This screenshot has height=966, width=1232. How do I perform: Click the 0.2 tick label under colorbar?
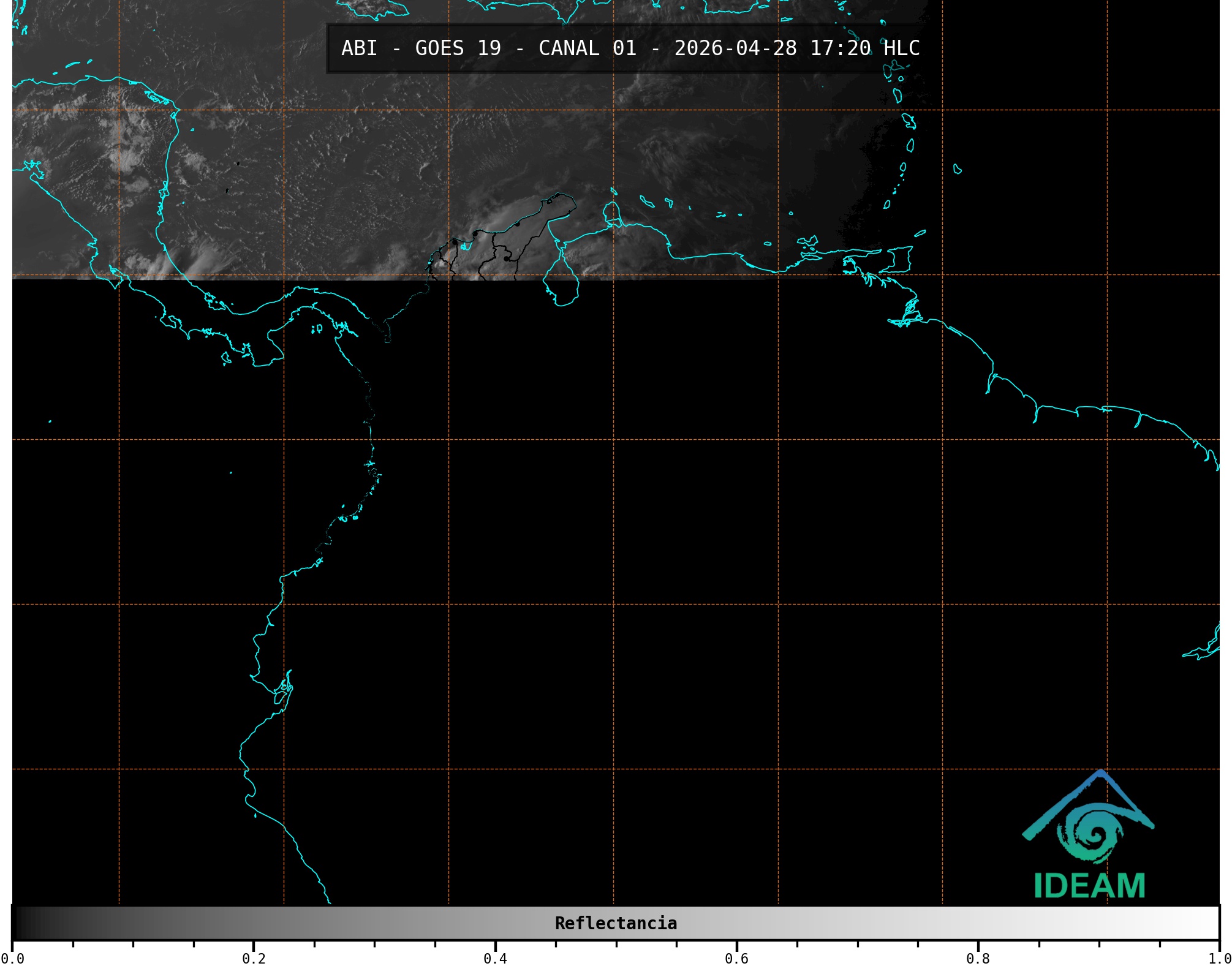(254, 959)
